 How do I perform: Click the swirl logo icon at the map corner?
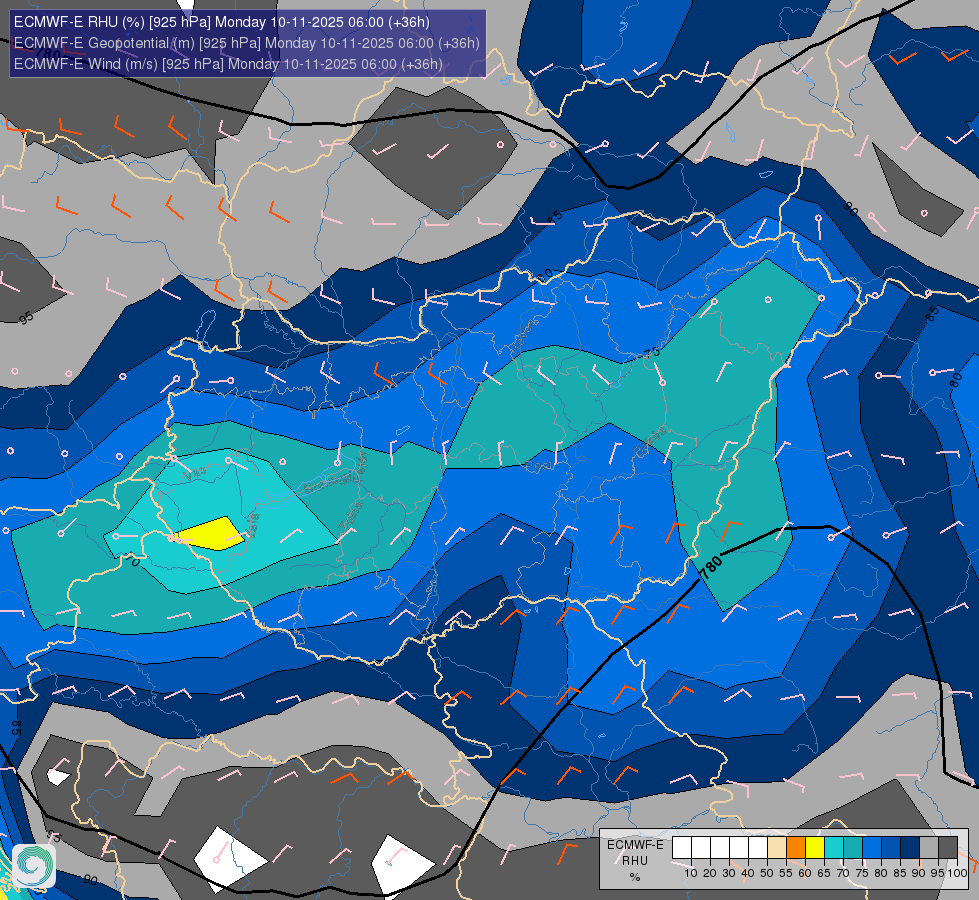(x=33, y=866)
